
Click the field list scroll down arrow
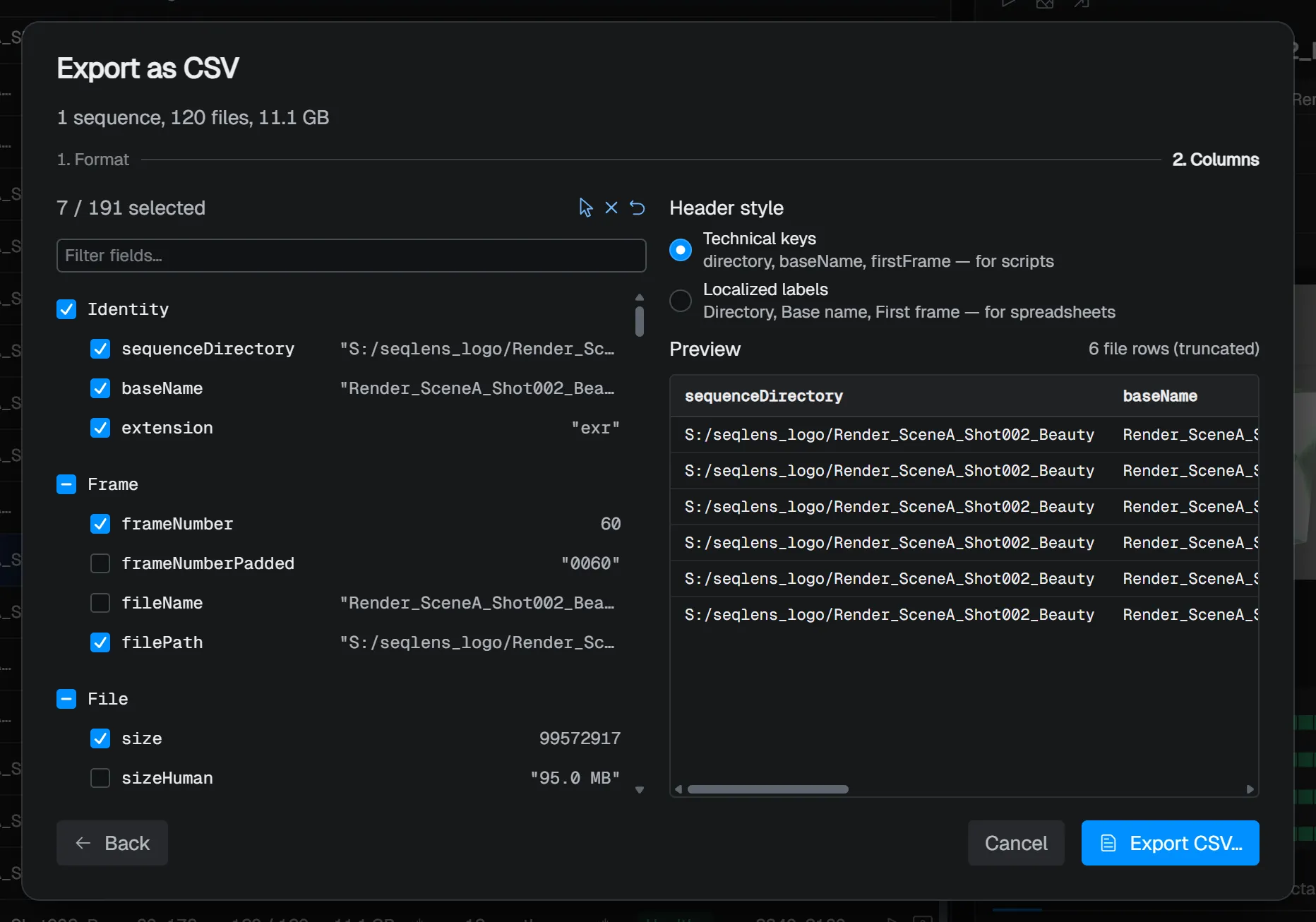tap(640, 790)
